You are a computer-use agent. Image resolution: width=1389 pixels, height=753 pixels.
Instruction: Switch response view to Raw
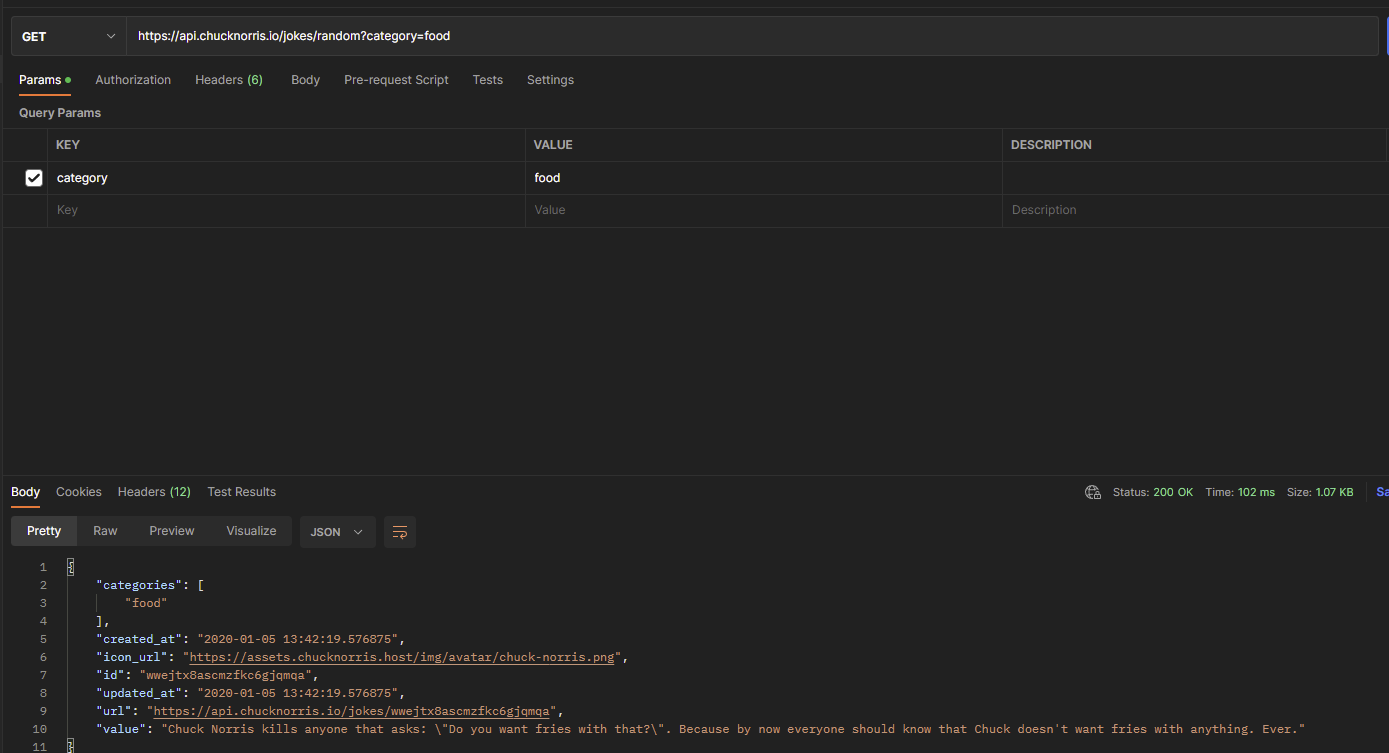pos(104,531)
